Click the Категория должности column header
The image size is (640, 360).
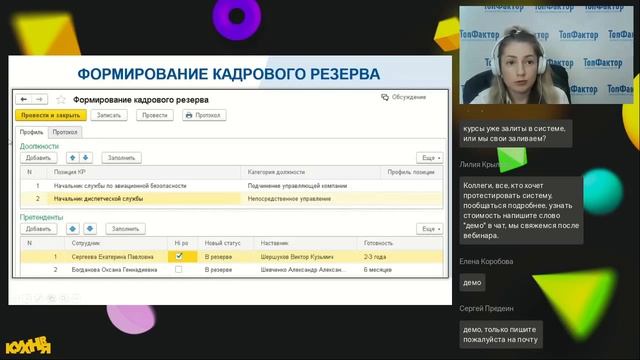click(276, 172)
